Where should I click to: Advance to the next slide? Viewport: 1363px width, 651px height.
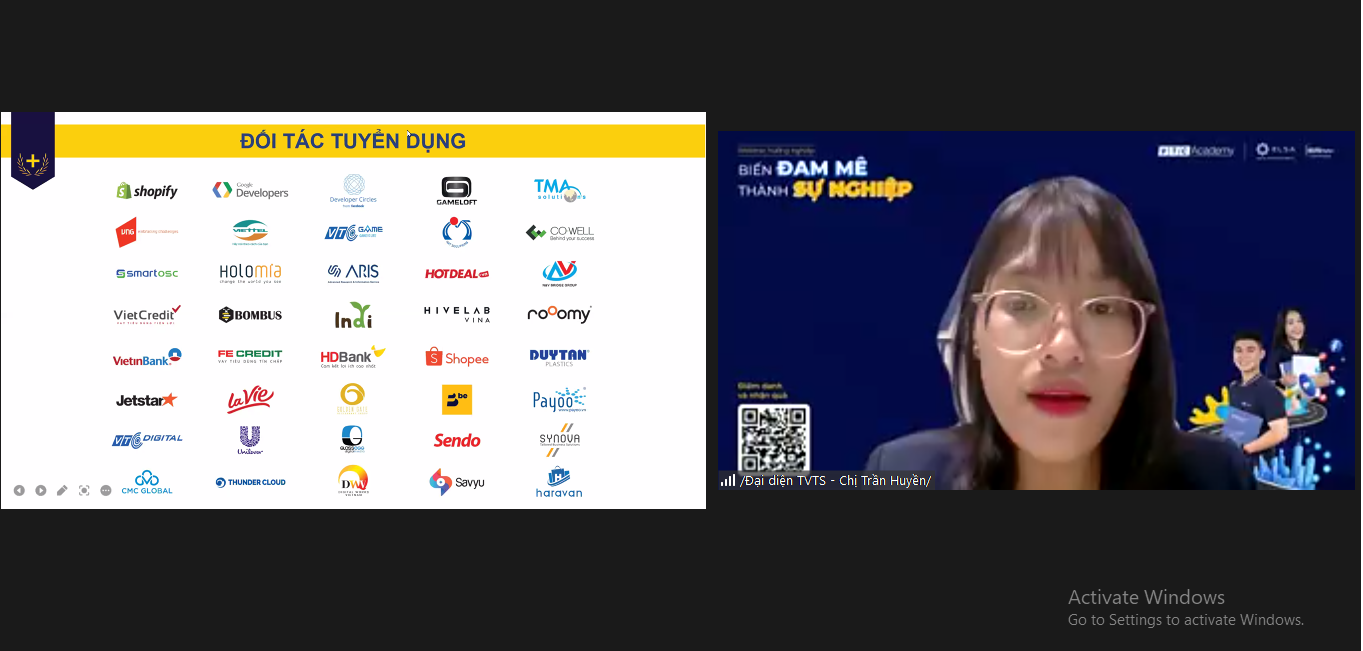pyautogui.click(x=41, y=490)
